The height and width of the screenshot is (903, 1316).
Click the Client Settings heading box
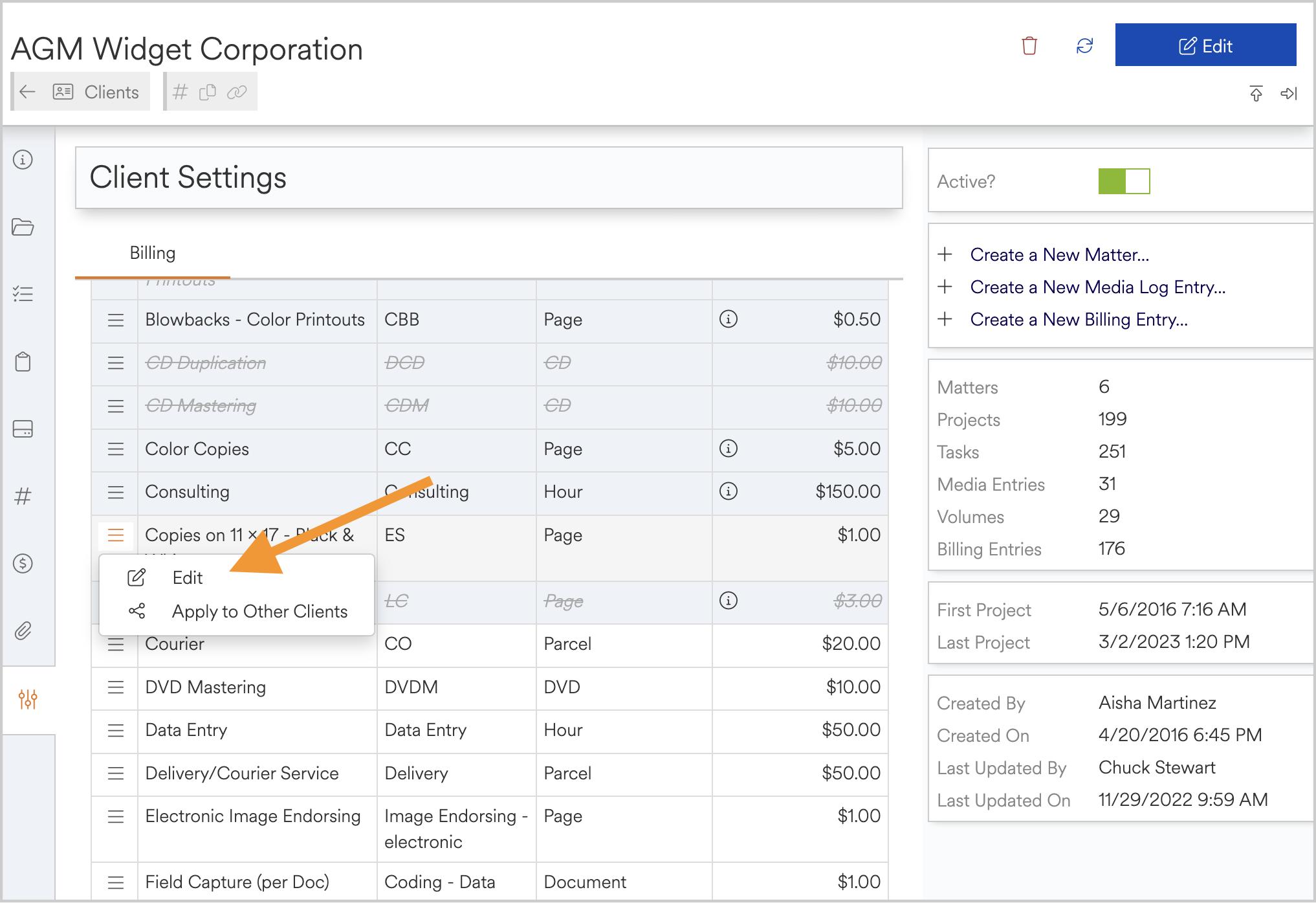tap(489, 178)
